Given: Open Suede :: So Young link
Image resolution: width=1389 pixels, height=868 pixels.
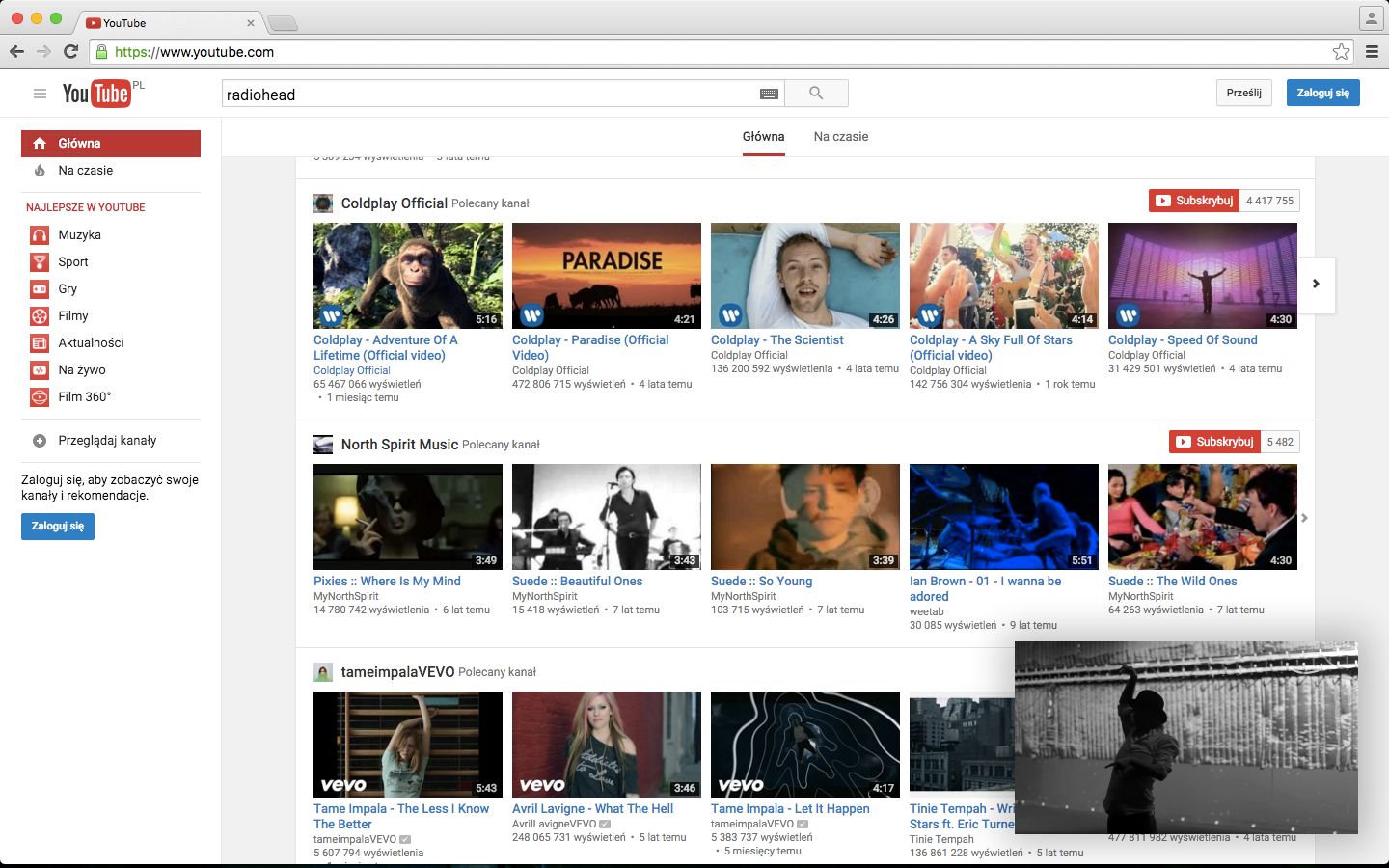Looking at the screenshot, I should click(x=761, y=581).
